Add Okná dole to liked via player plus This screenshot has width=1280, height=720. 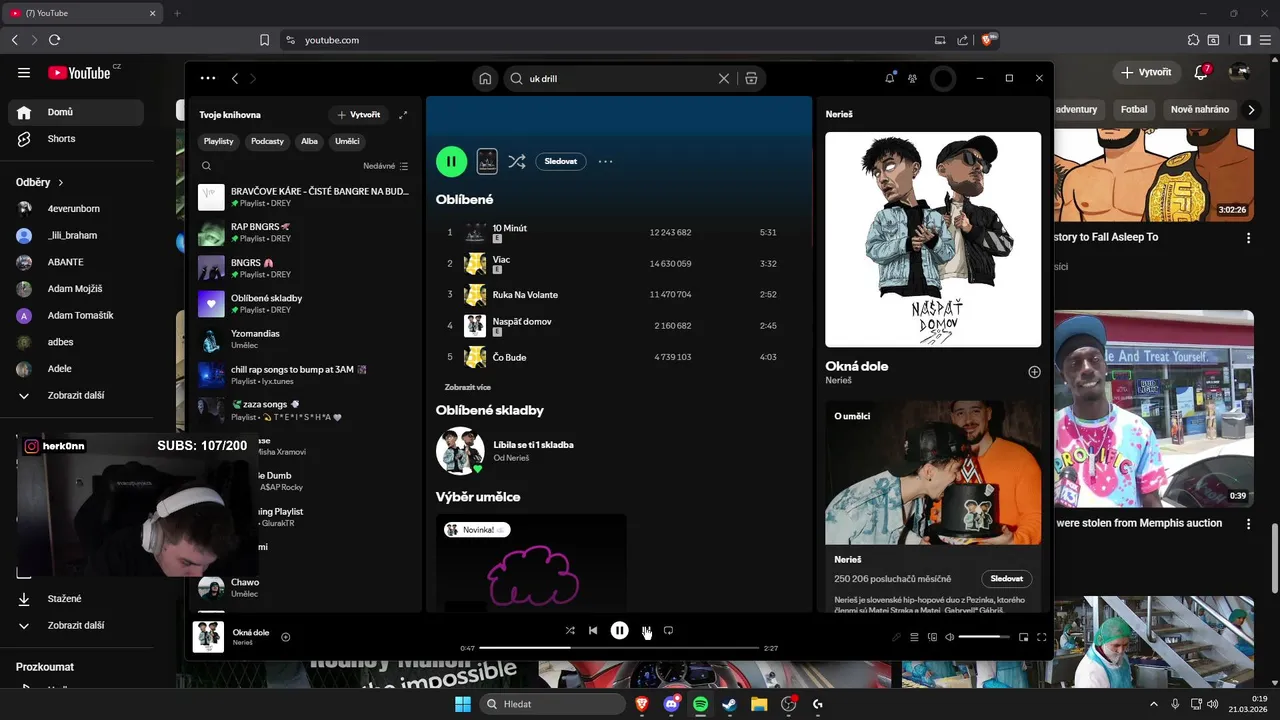286,637
